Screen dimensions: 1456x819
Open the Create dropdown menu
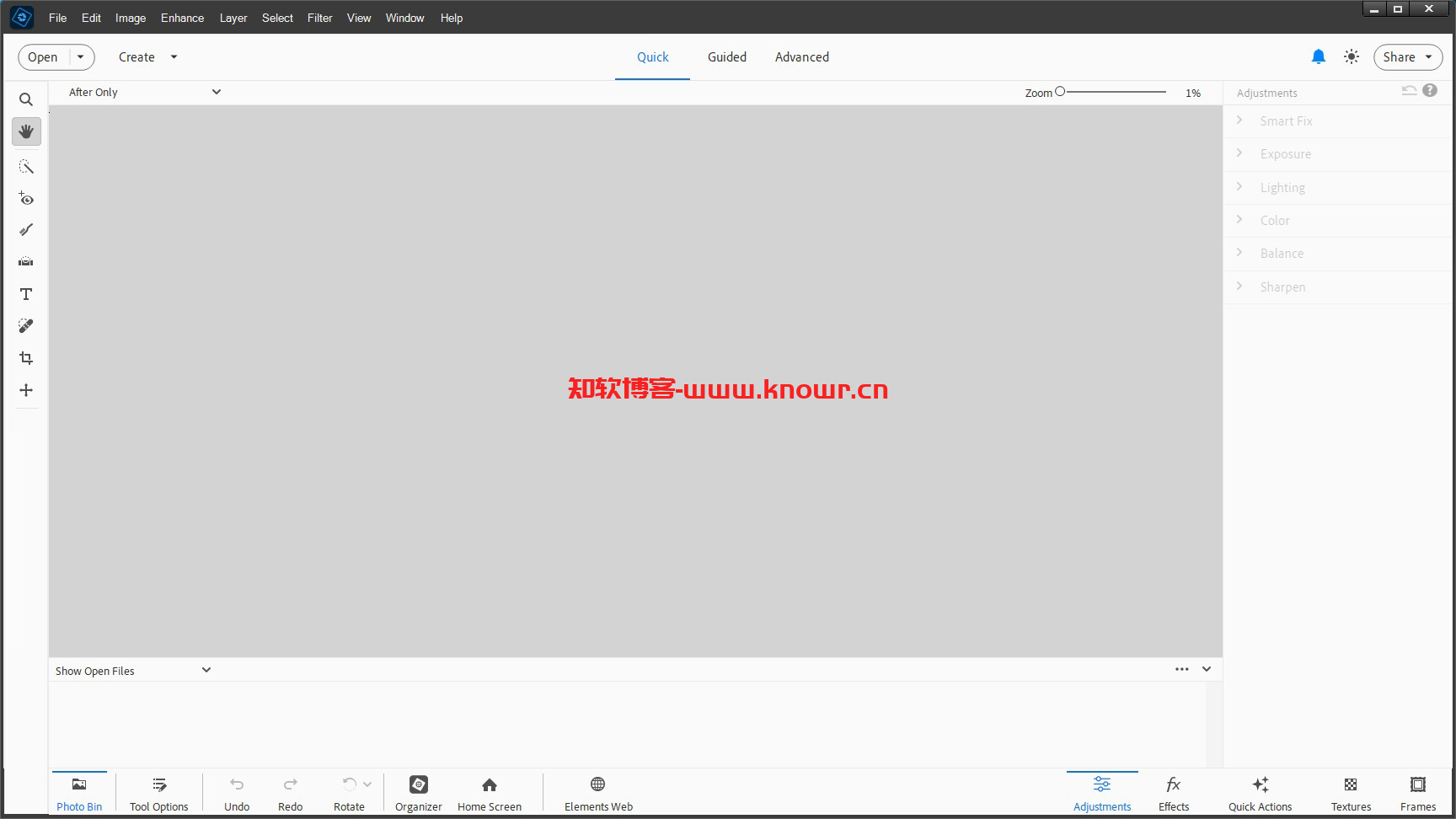(x=148, y=57)
